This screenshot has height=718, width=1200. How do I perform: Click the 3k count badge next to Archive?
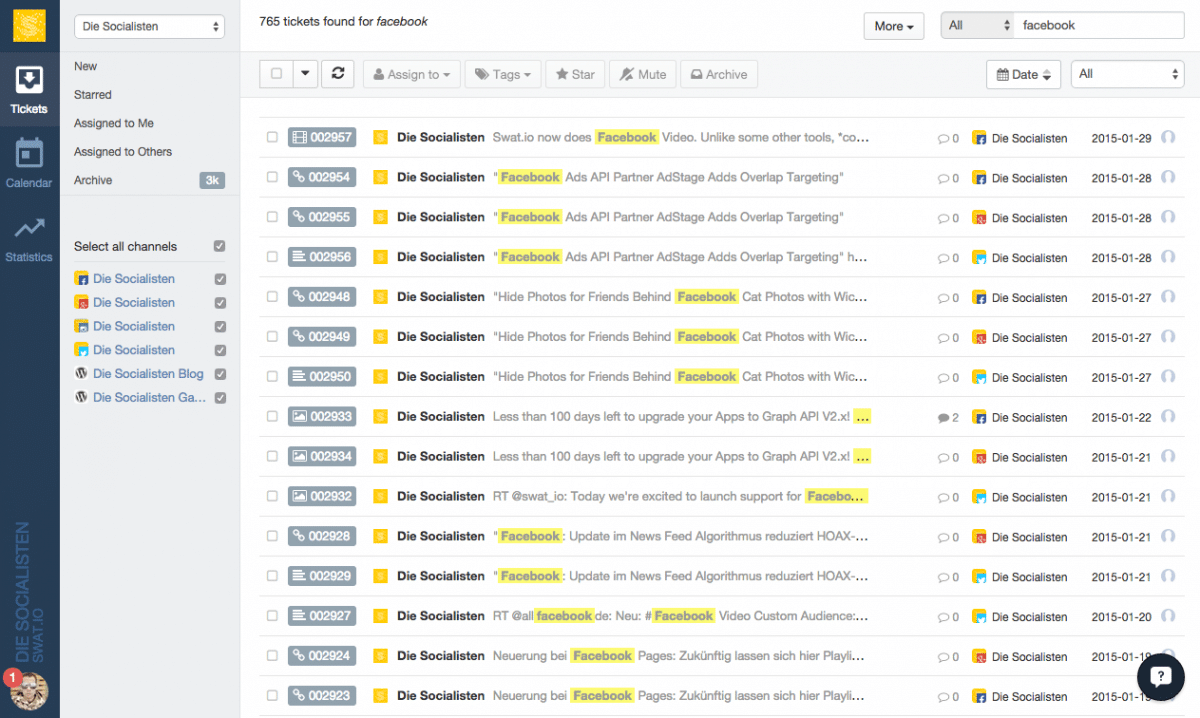pyautogui.click(x=212, y=180)
